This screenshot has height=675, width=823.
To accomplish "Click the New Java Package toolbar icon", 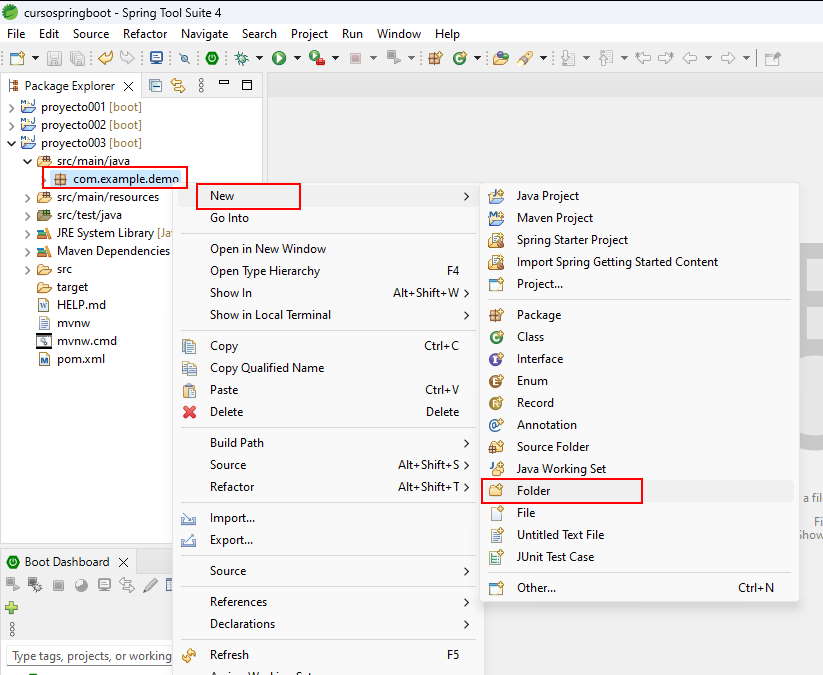I will point(435,58).
